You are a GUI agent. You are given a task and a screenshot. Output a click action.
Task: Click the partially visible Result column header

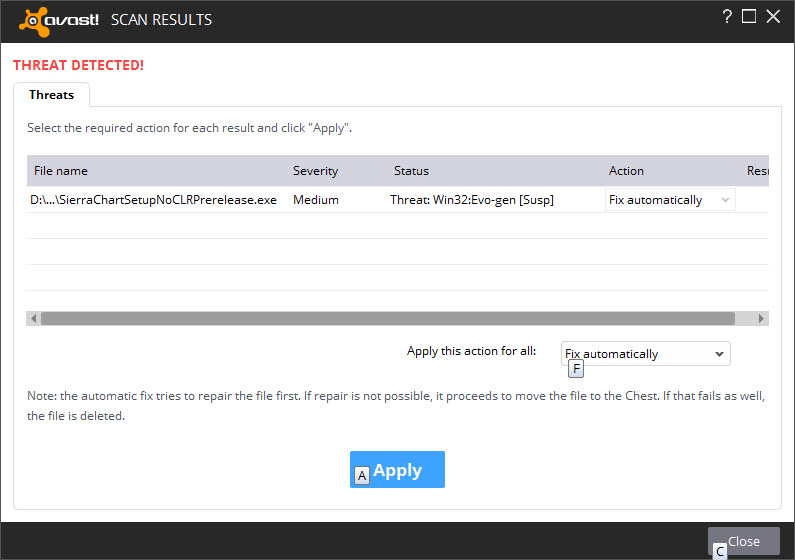click(x=757, y=171)
